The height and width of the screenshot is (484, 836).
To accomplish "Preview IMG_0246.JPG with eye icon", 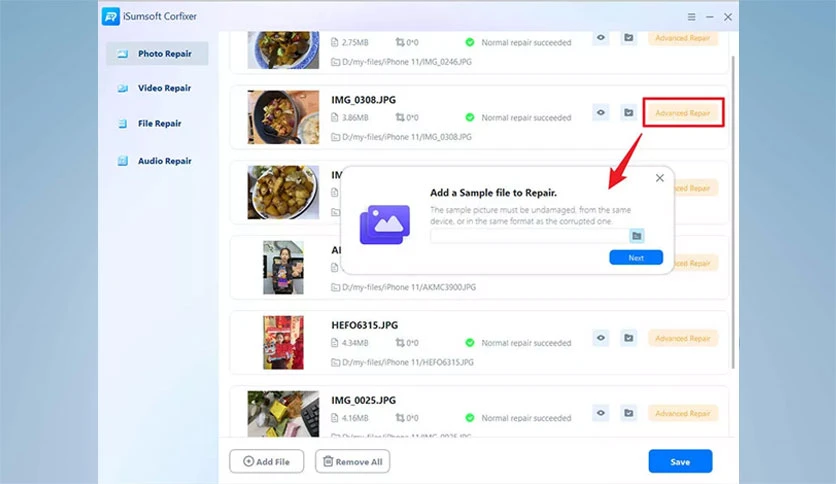I will point(601,38).
